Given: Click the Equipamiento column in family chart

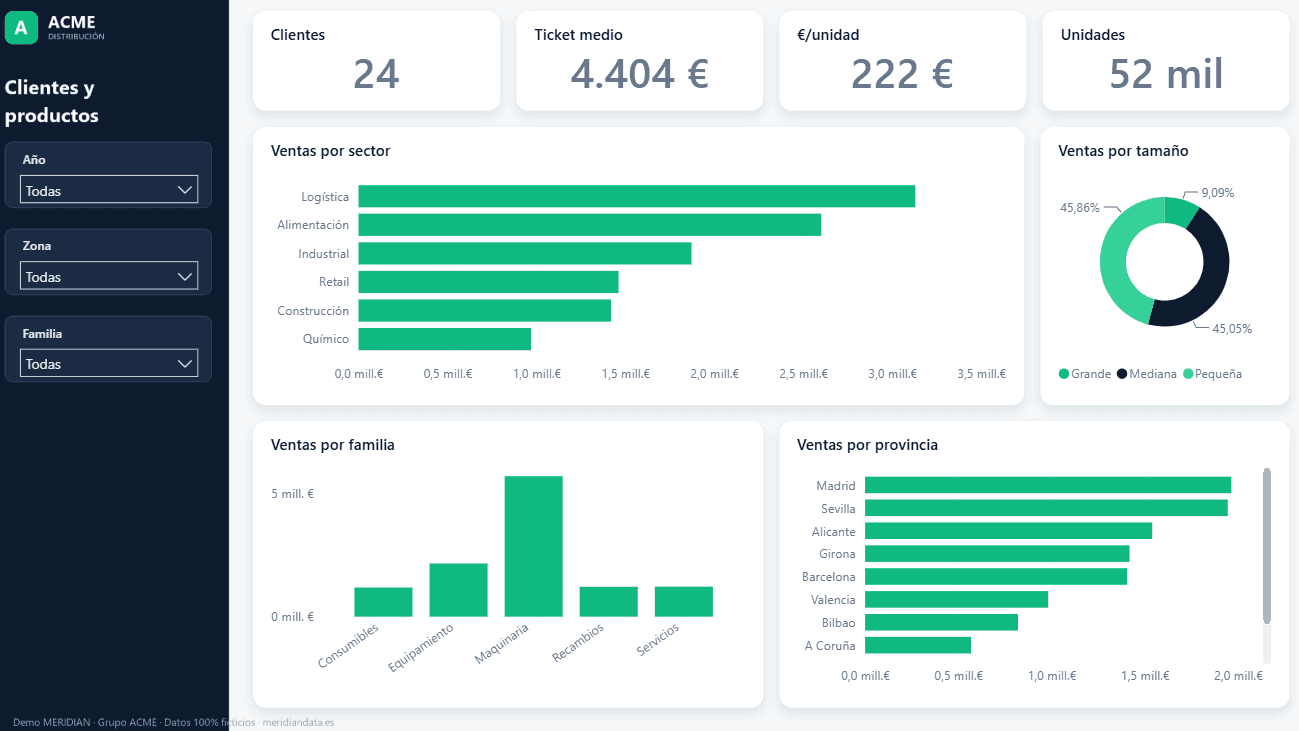Looking at the screenshot, I should tap(458, 590).
